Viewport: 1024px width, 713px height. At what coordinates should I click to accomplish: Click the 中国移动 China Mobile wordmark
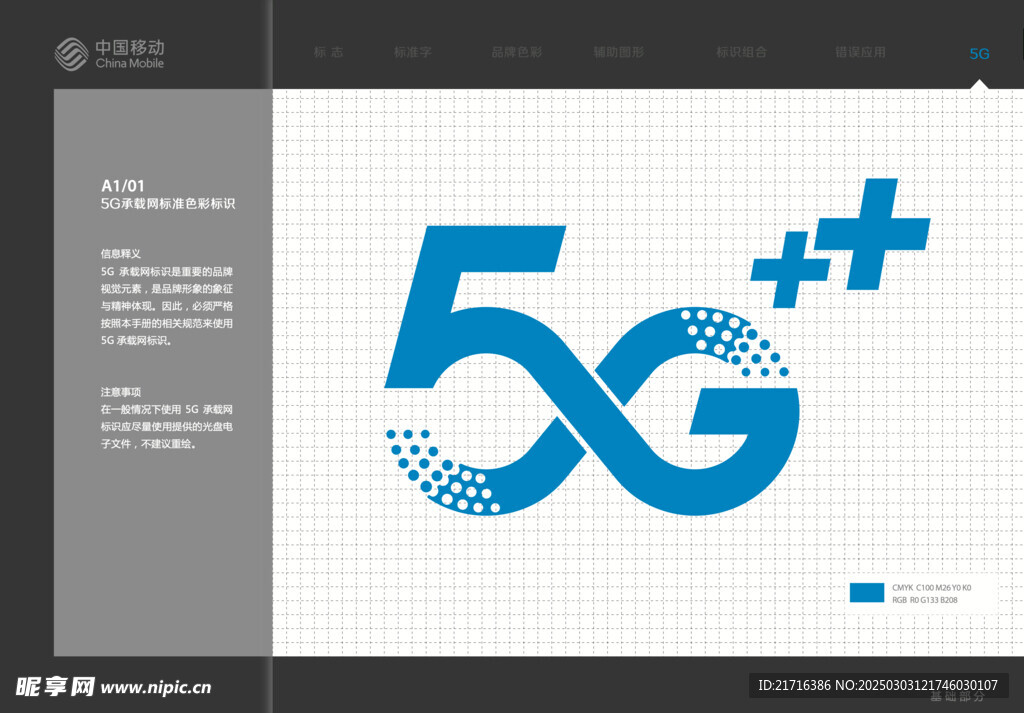click(x=129, y=54)
